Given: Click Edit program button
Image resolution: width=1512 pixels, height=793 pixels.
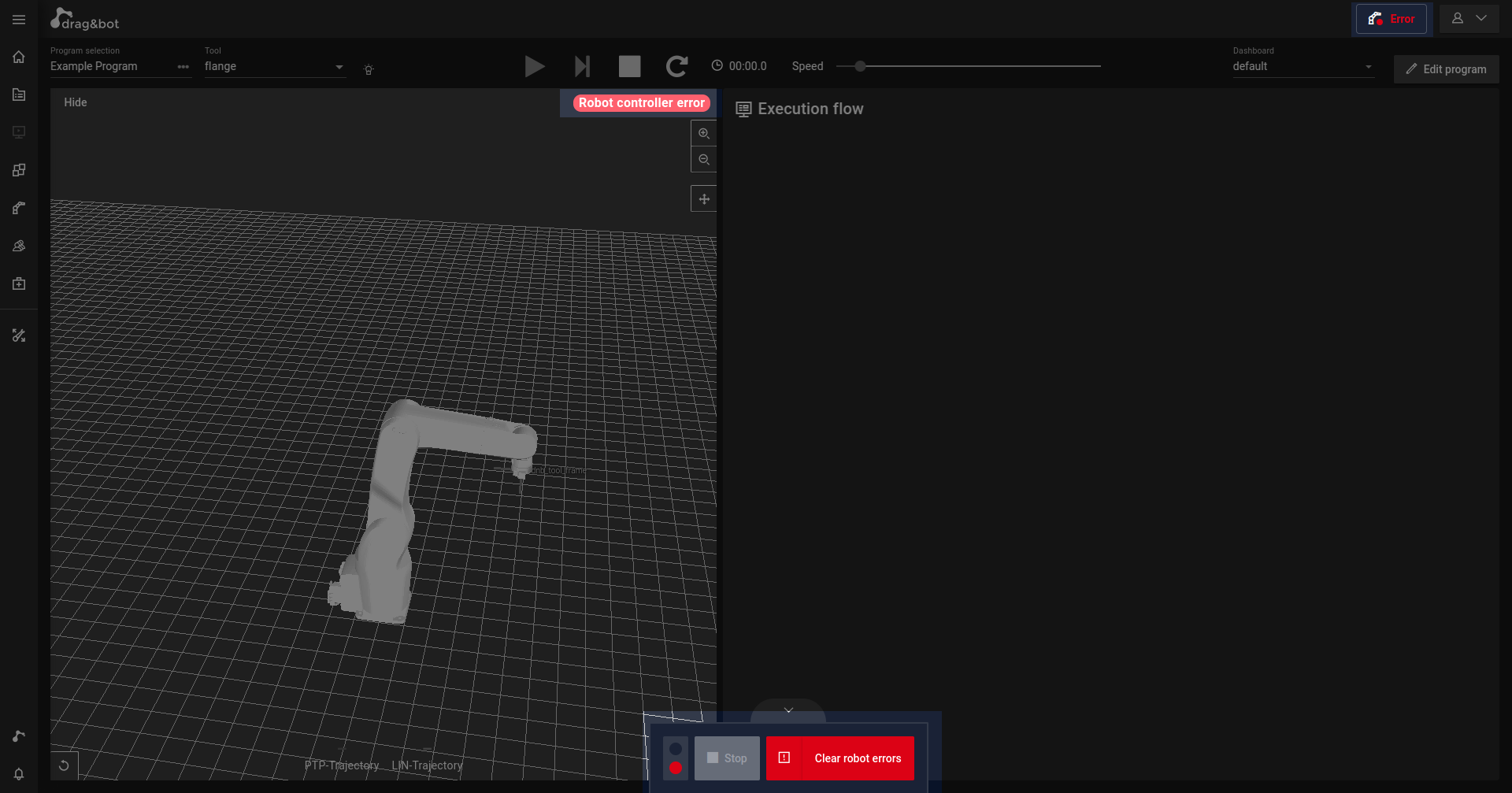Looking at the screenshot, I should click(1447, 69).
